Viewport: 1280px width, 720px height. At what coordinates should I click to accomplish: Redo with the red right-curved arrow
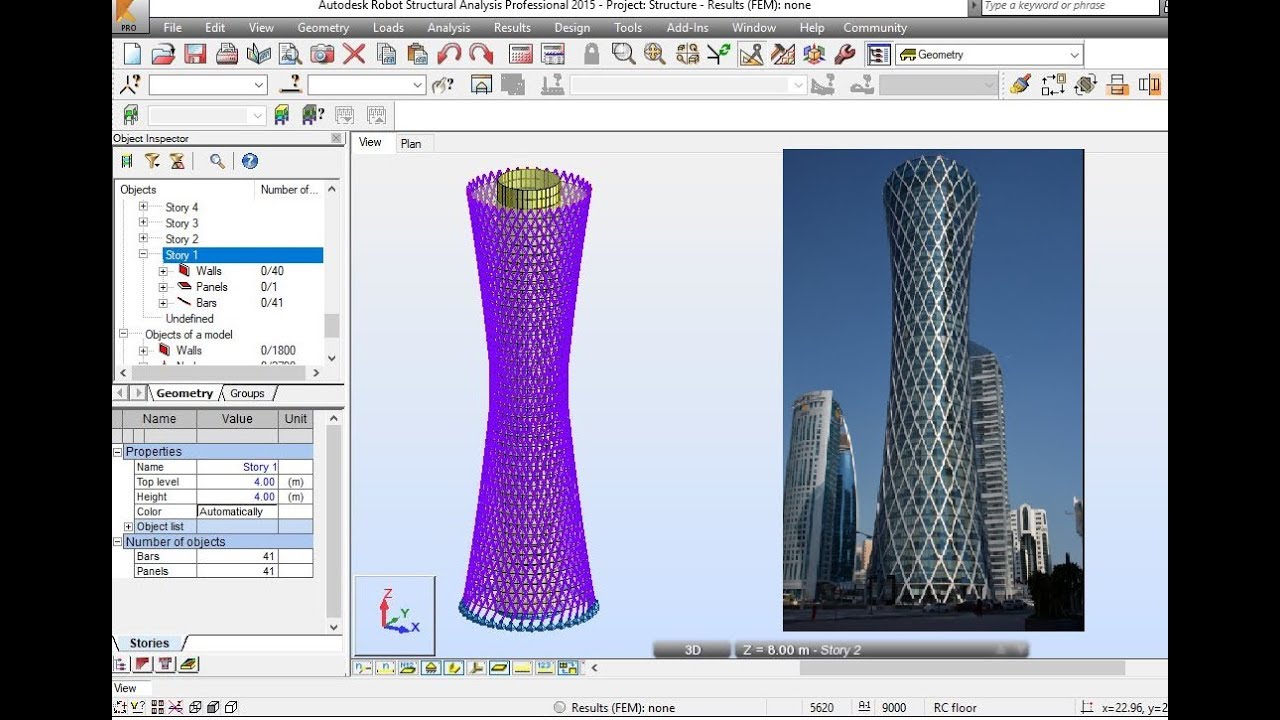[x=481, y=54]
